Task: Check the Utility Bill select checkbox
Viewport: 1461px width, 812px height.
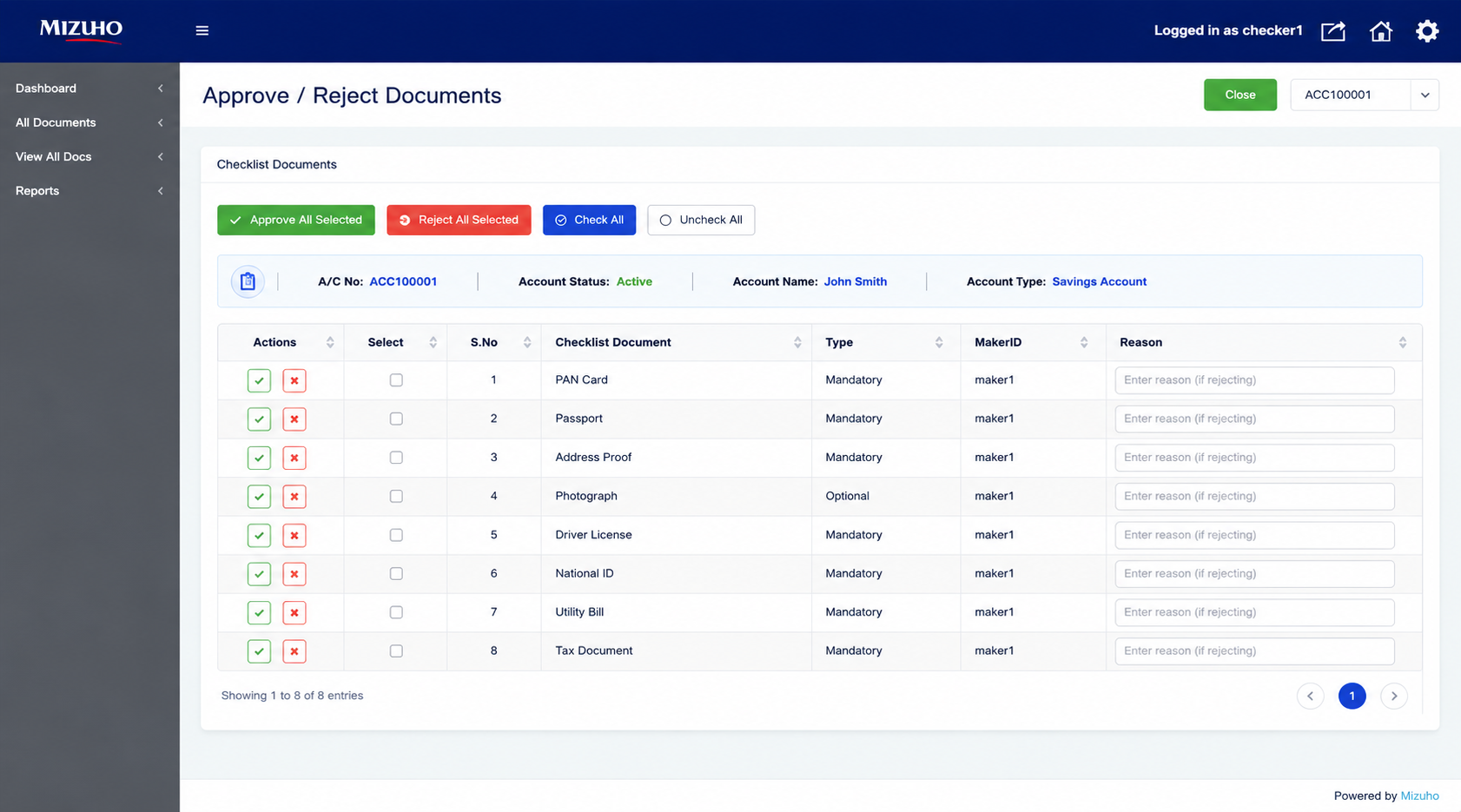Action: pyautogui.click(x=396, y=612)
